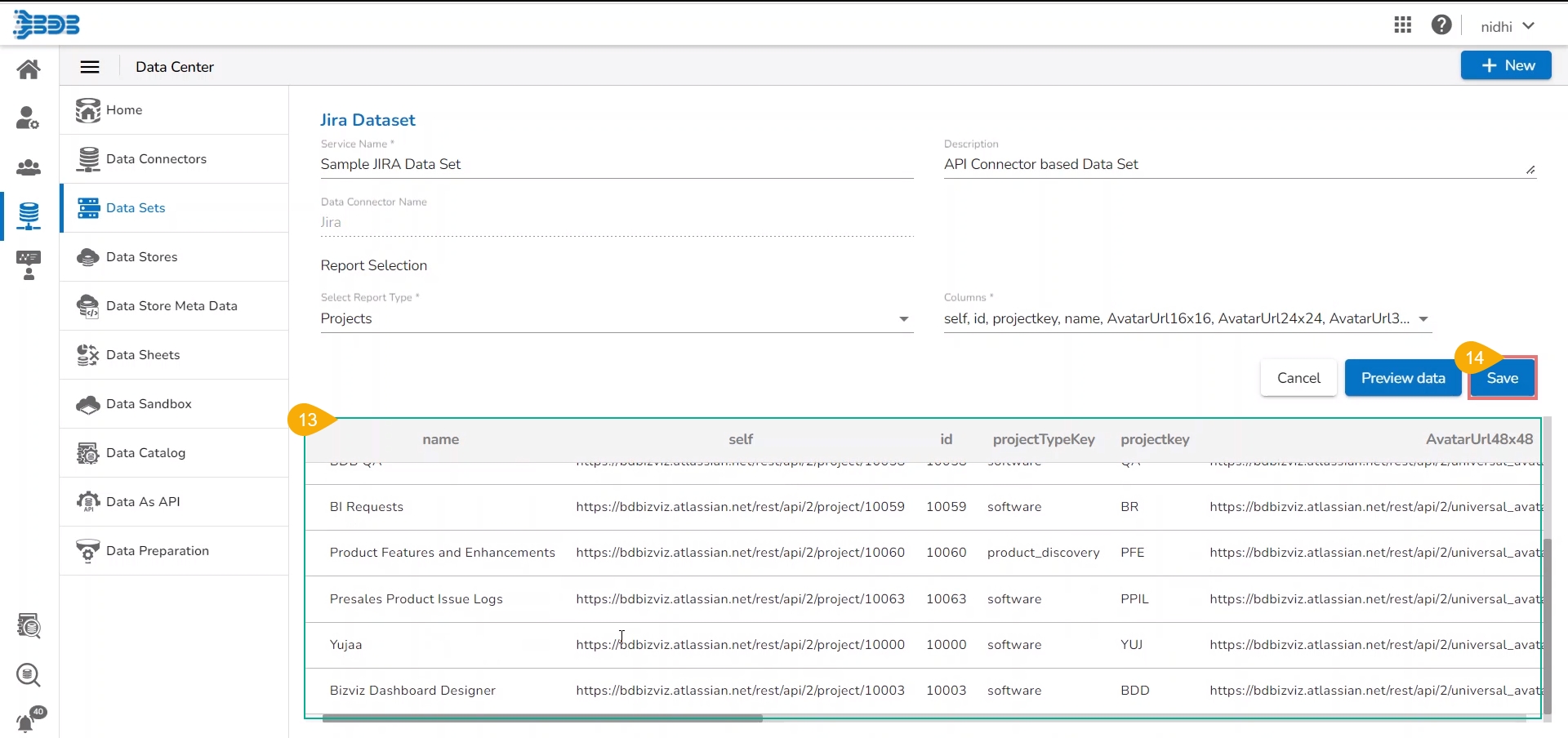Click the BDB logo

[47, 24]
